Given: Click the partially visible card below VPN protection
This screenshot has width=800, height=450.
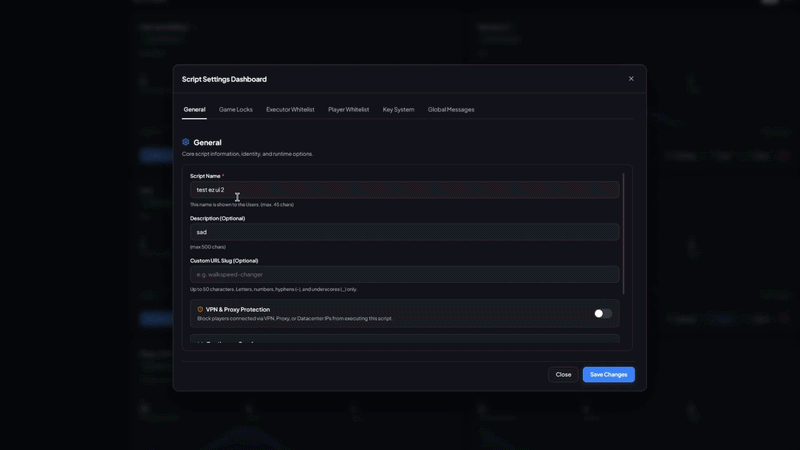Looking at the screenshot, I should pos(405,339).
